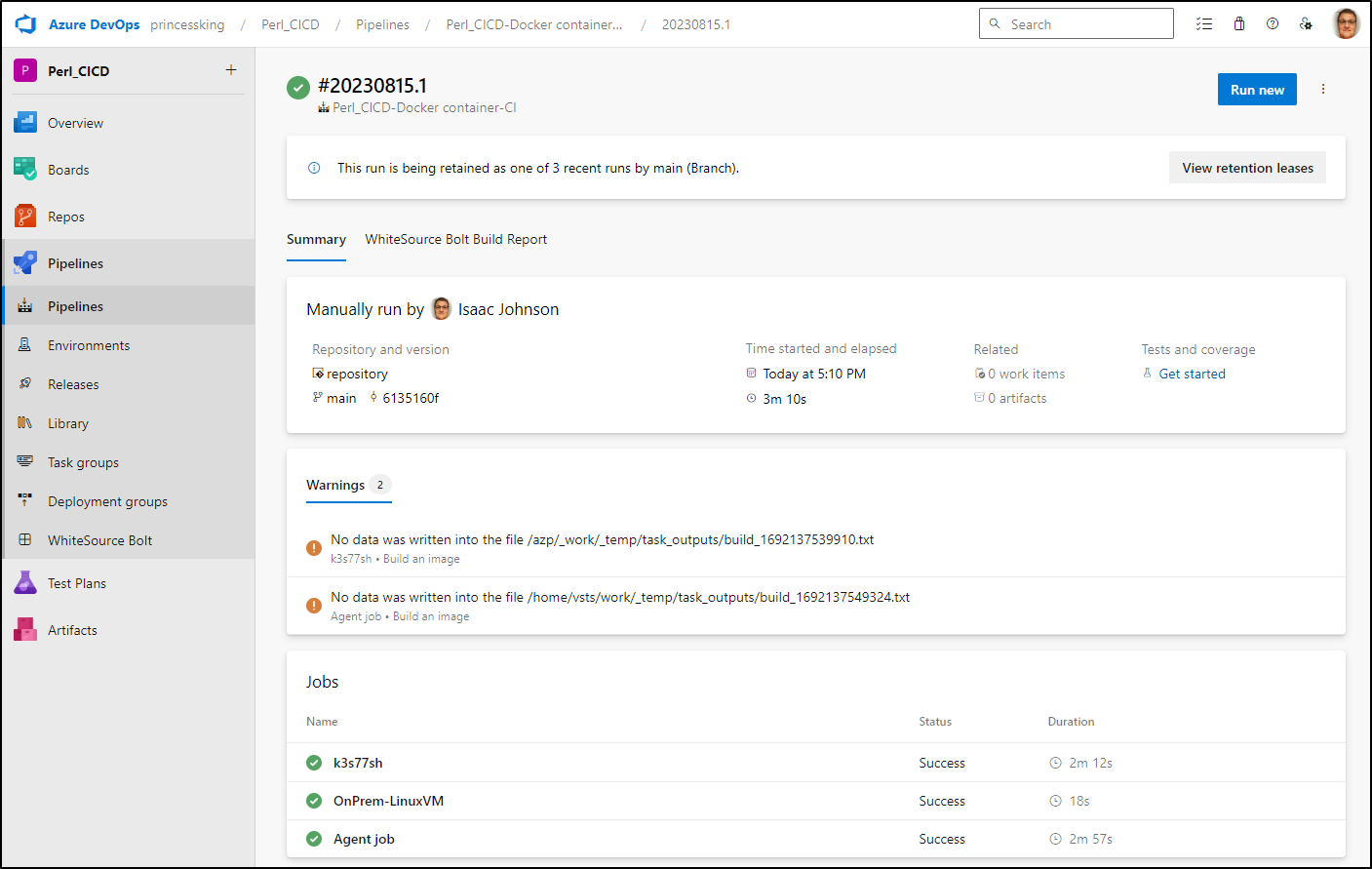
Task: Click the info icon in retention banner
Action: click(314, 168)
